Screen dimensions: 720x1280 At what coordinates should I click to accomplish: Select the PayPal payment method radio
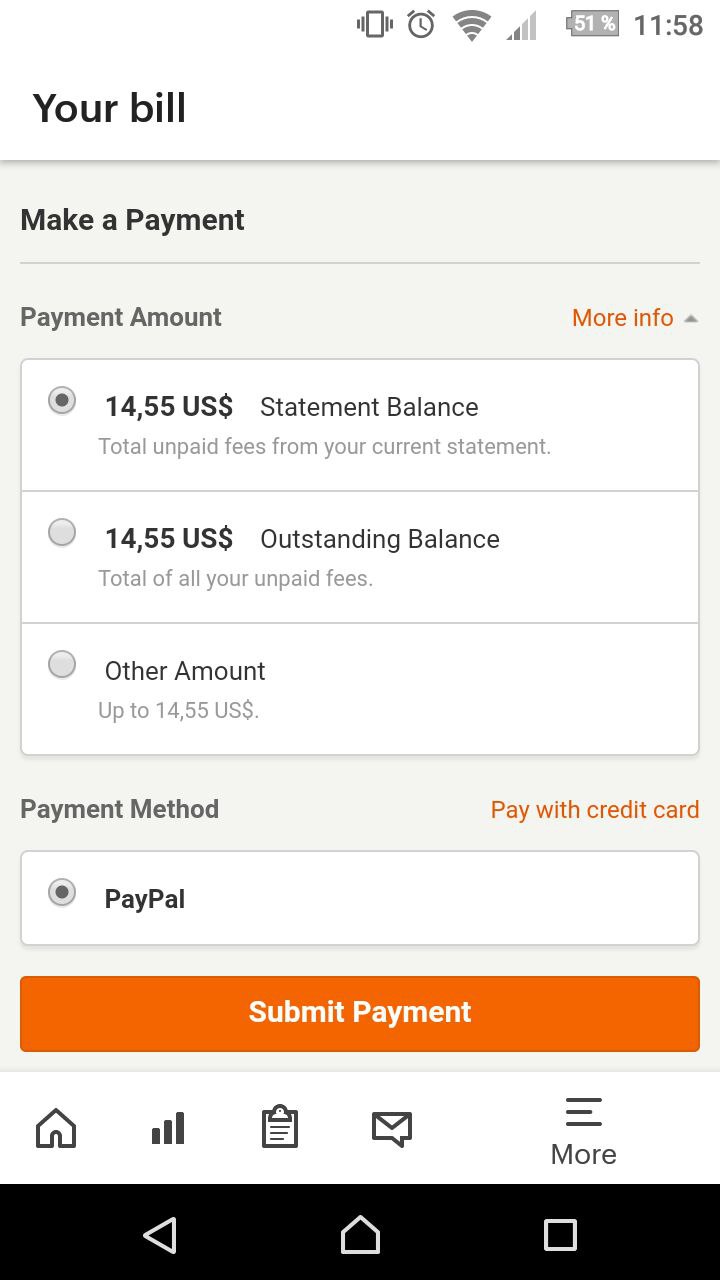pyautogui.click(x=62, y=892)
